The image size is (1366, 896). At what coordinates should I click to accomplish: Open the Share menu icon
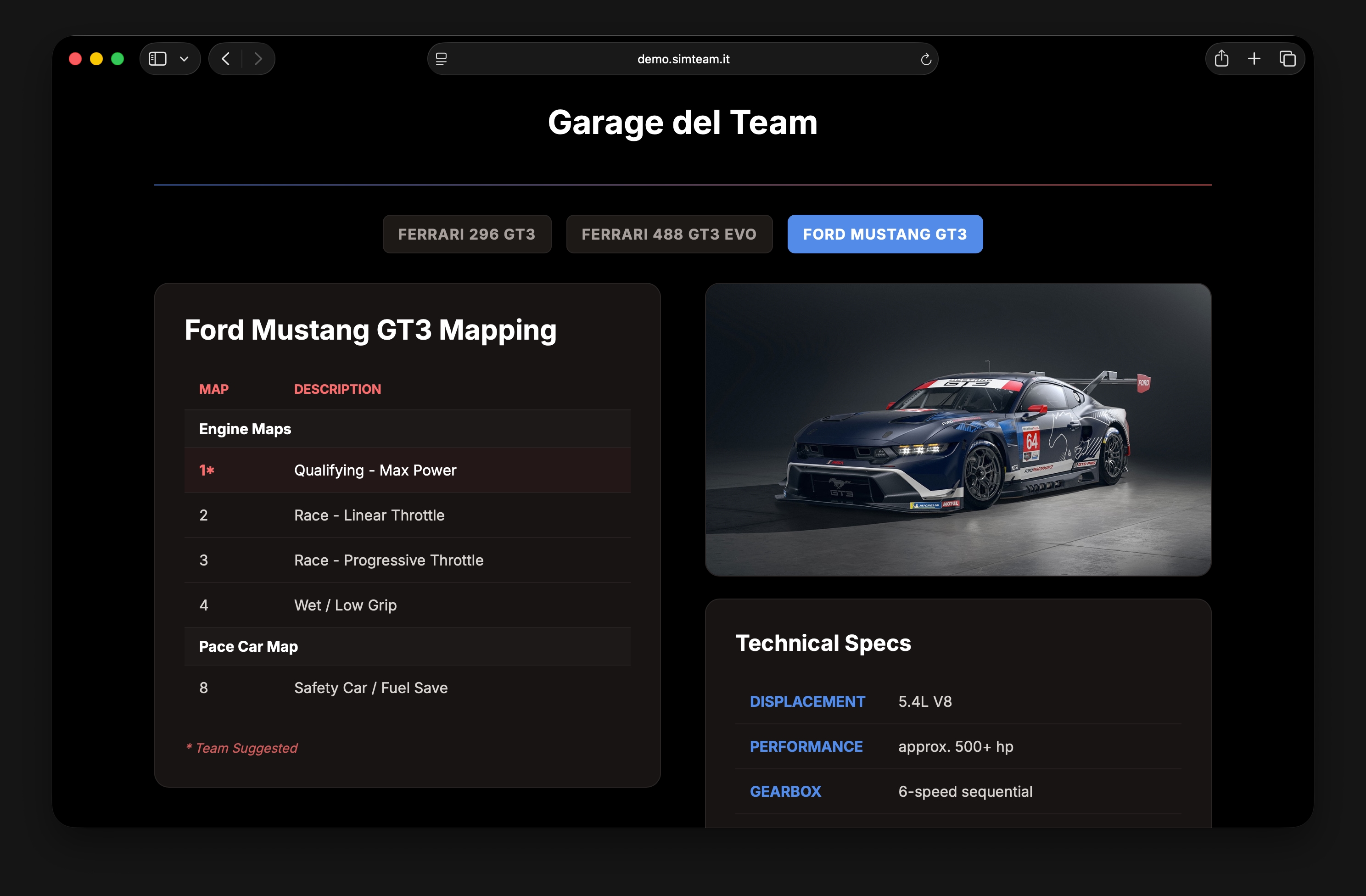[1221, 58]
